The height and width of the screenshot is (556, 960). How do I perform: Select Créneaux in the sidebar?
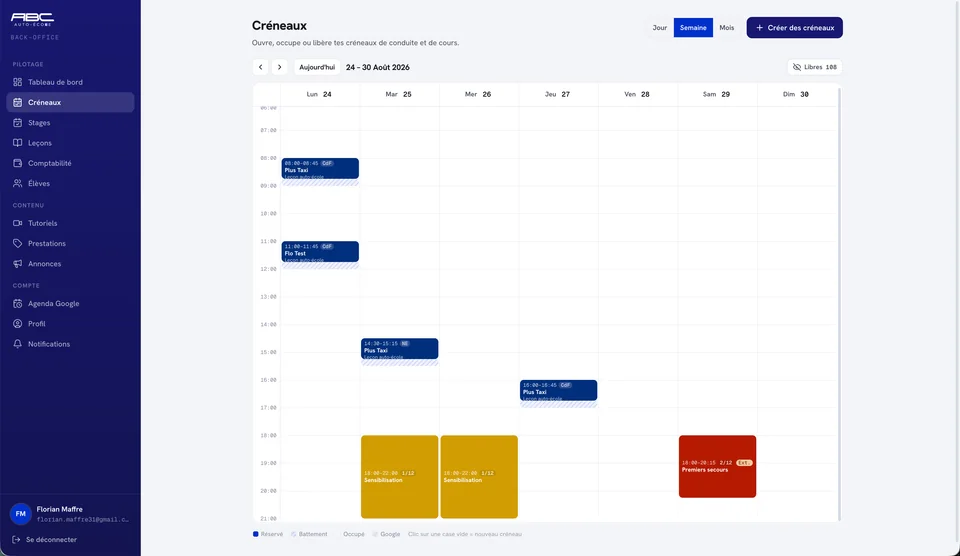coord(70,102)
